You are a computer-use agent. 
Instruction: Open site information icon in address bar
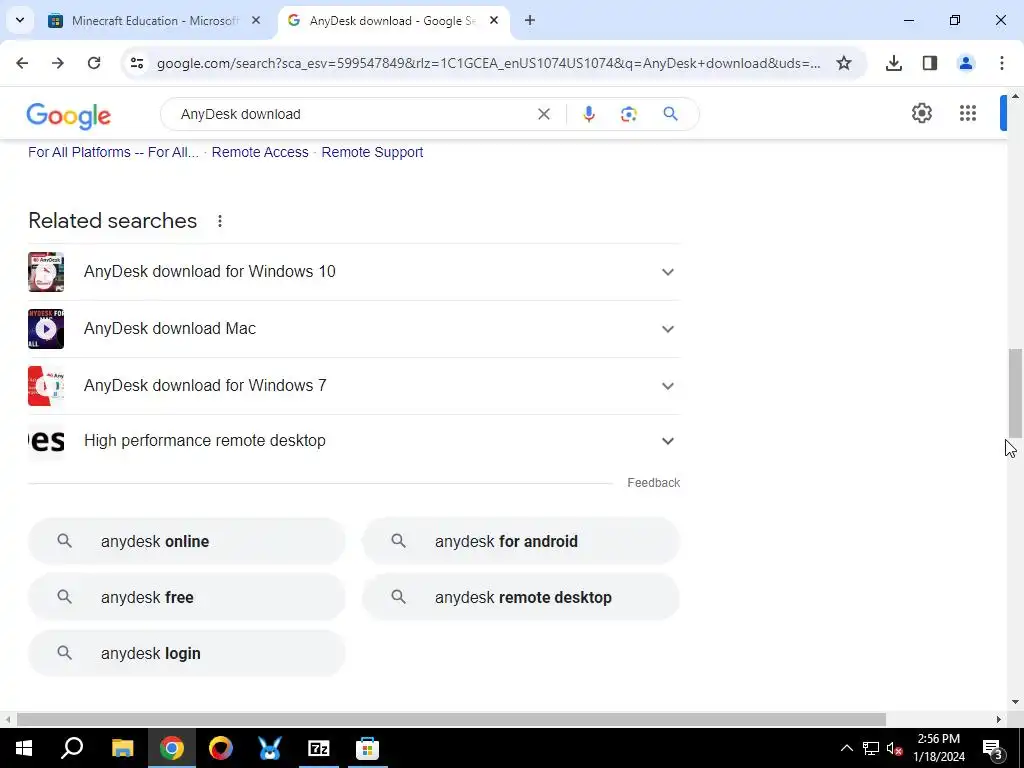136,63
